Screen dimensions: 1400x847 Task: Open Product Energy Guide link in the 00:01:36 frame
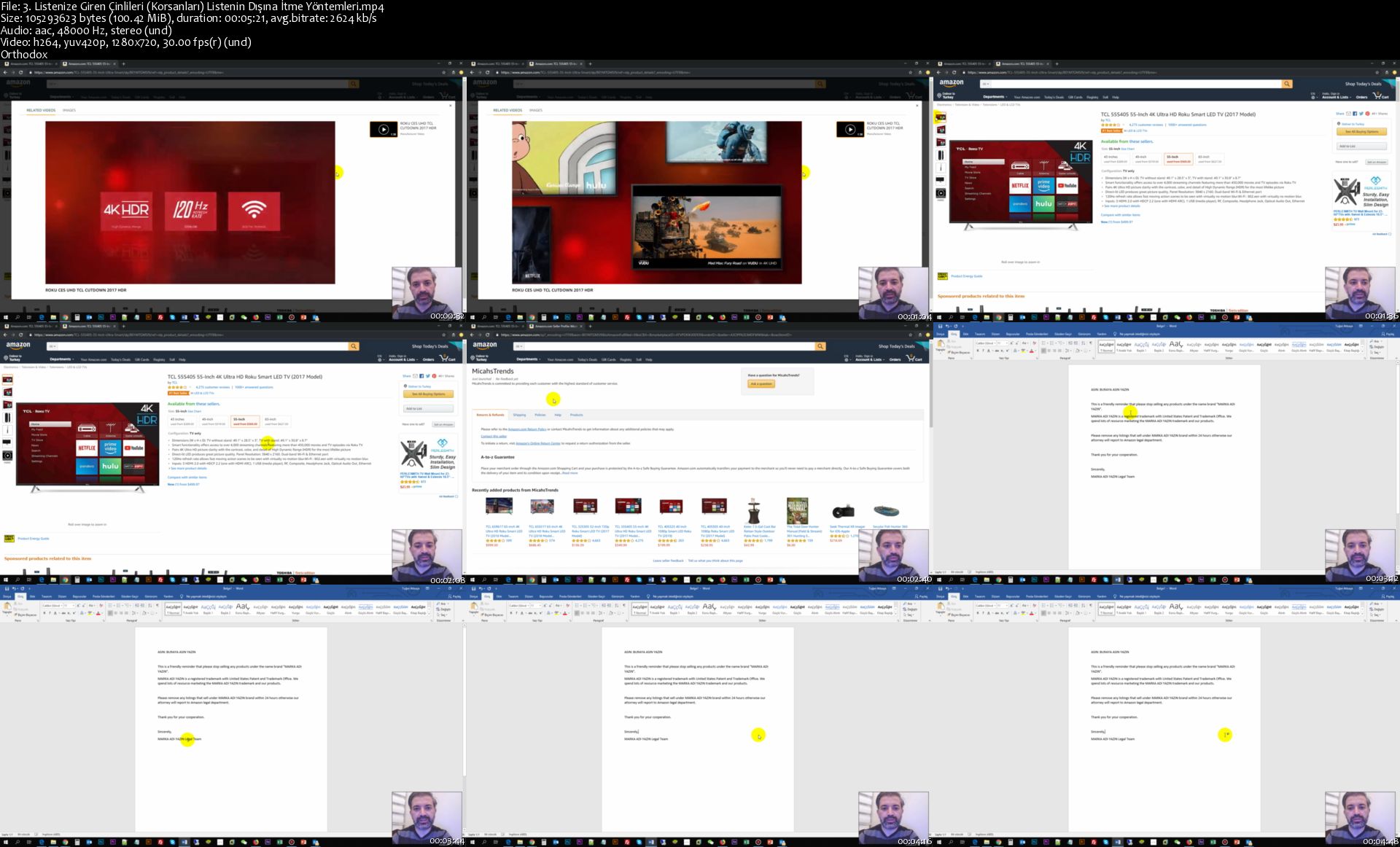point(967,276)
